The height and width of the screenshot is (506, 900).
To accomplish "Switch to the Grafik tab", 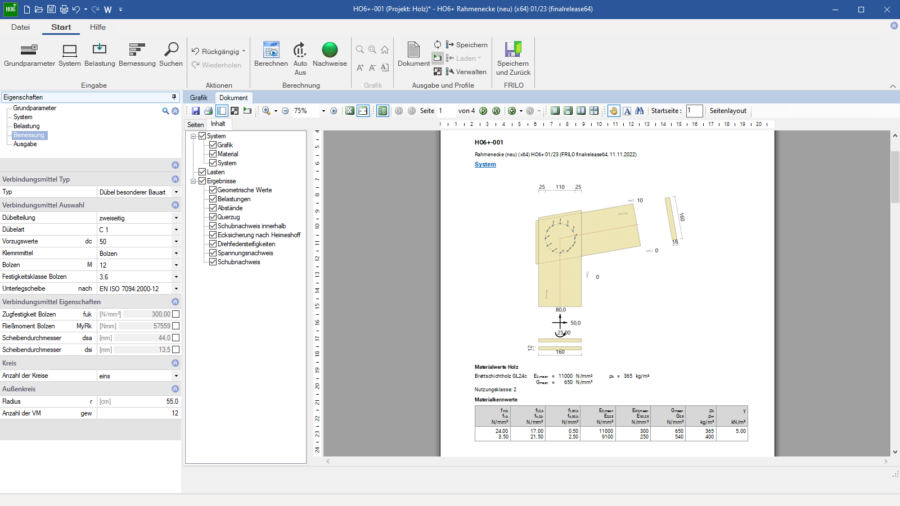I will pyautogui.click(x=198, y=98).
